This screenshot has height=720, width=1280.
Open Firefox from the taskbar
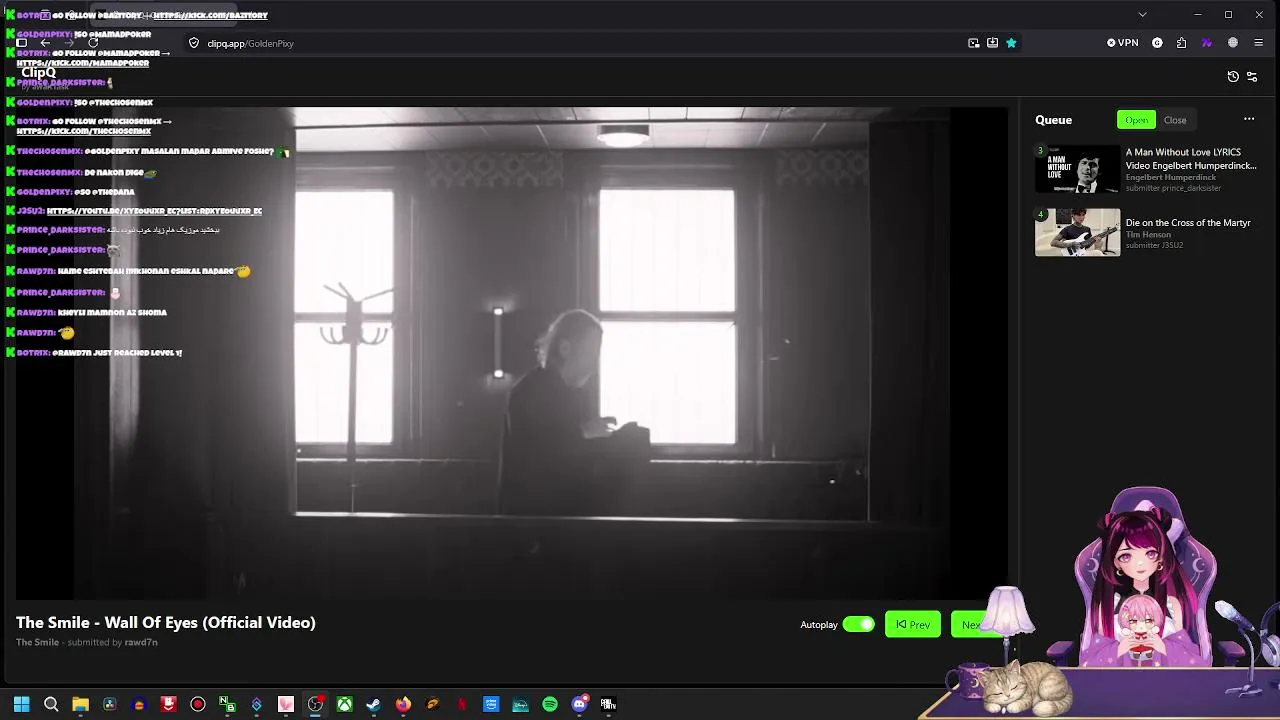[403, 704]
